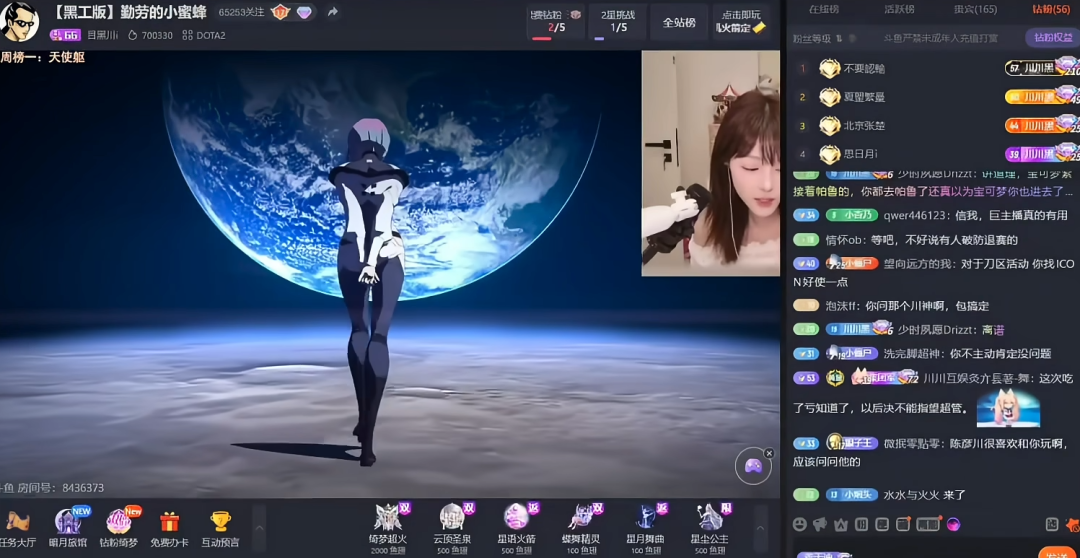Viewport: 1080px width, 558px height.
Task: Switch to the 贵宾(165) tab
Action: pyautogui.click(x=976, y=9)
